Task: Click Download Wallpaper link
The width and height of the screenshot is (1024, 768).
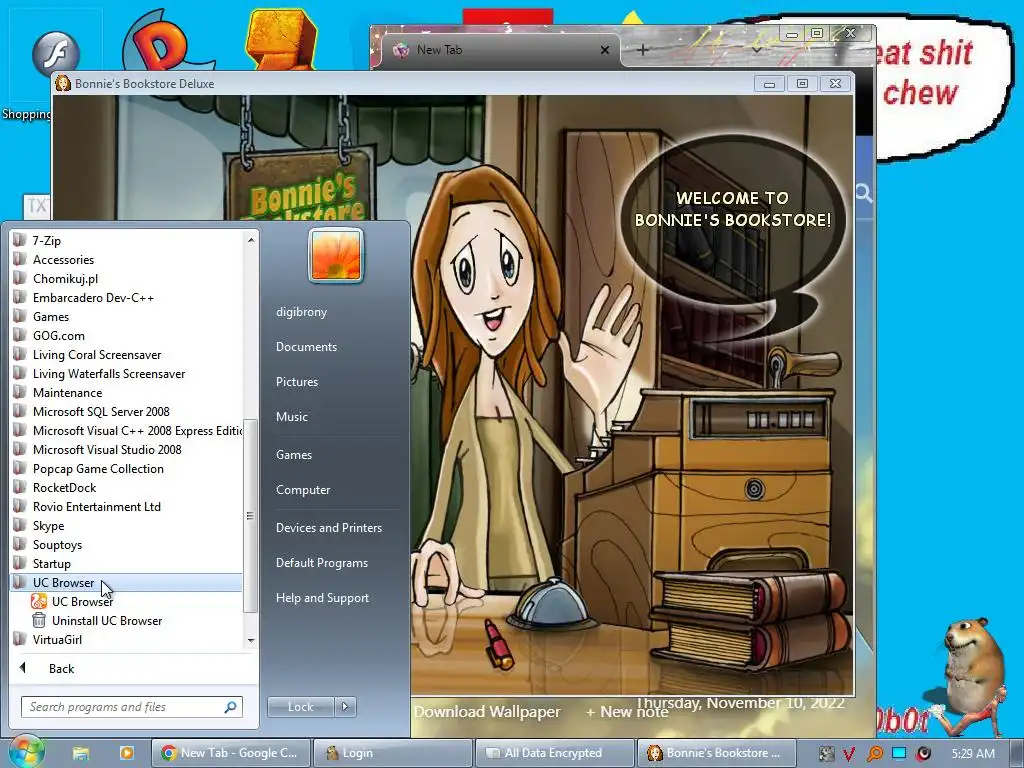Action: tap(487, 712)
